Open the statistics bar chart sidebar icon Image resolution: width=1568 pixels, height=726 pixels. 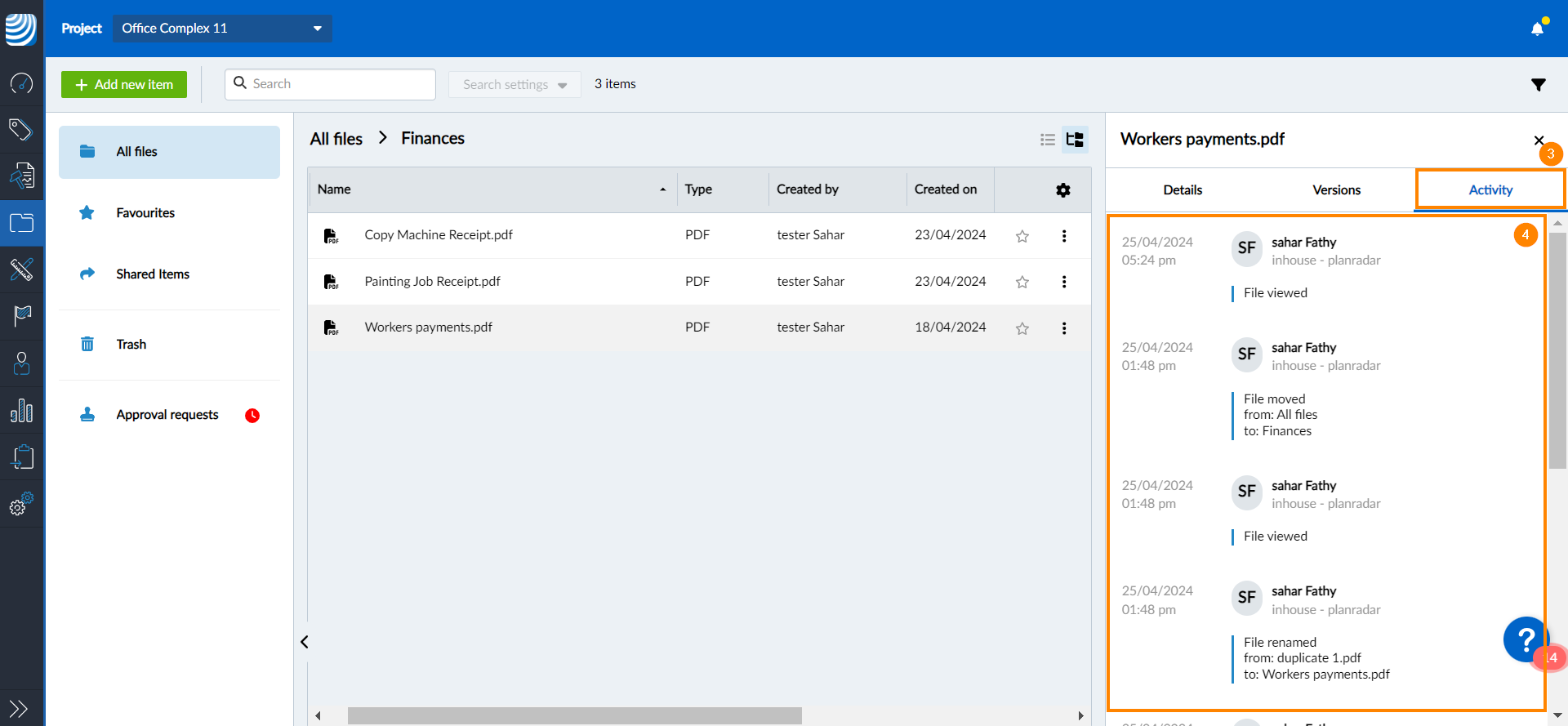(22, 411)
